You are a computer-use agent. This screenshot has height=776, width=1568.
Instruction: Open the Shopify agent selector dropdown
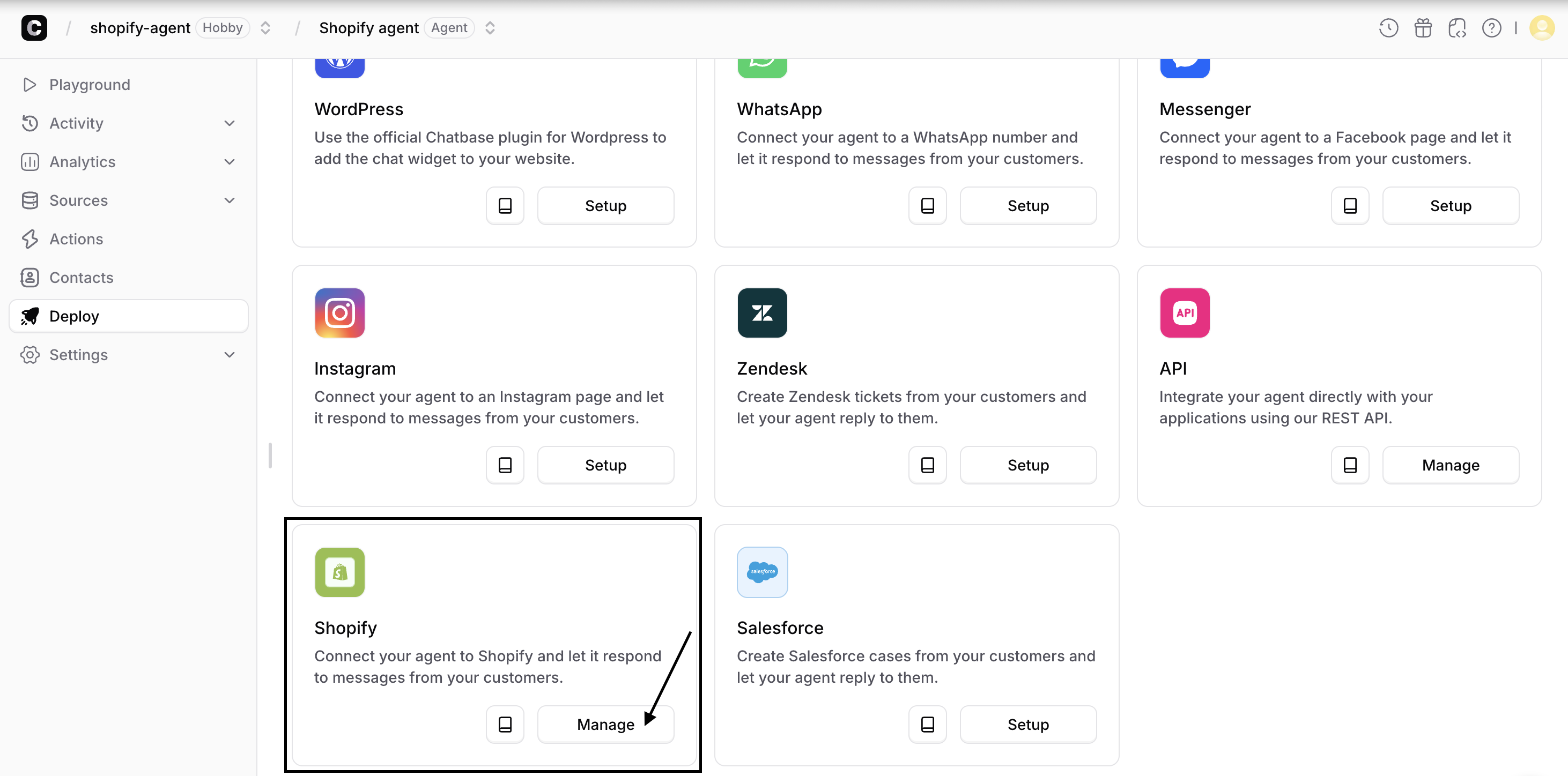pos(490,28)
